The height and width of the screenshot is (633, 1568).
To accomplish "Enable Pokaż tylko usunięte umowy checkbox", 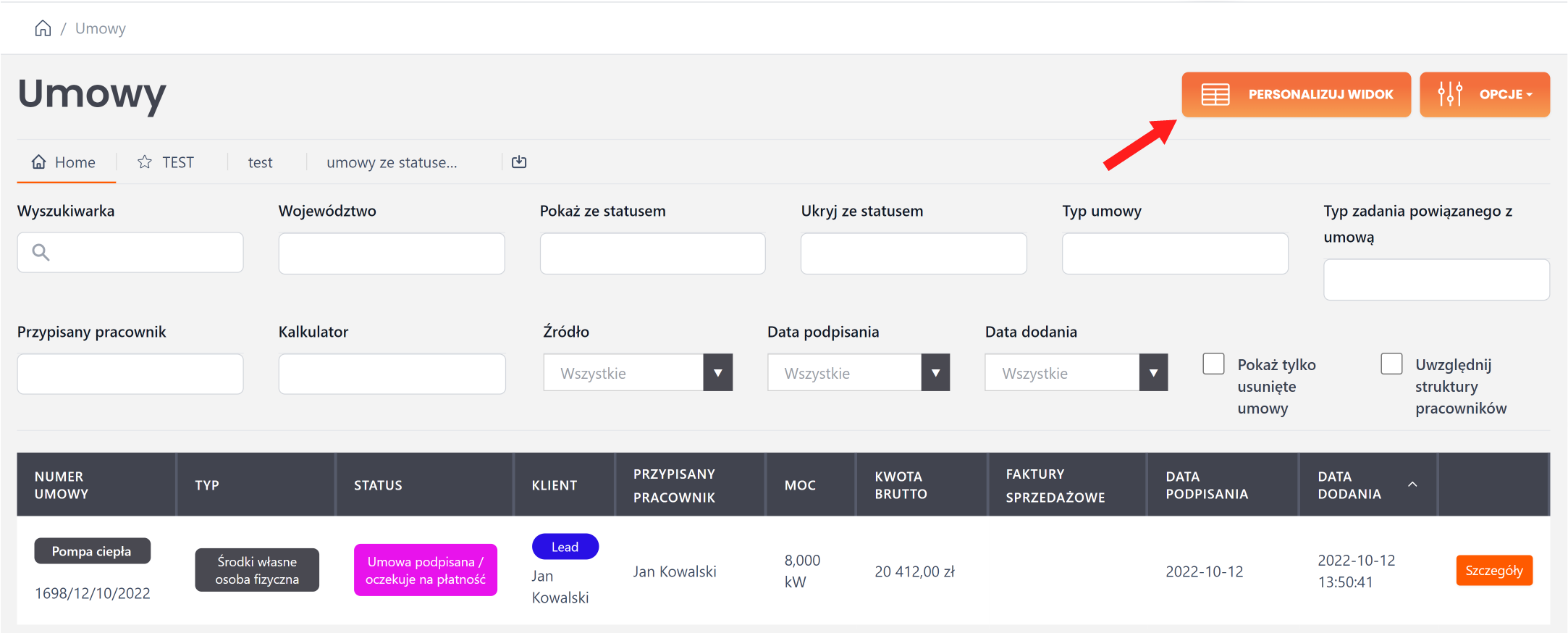I will pos(1213,364).
